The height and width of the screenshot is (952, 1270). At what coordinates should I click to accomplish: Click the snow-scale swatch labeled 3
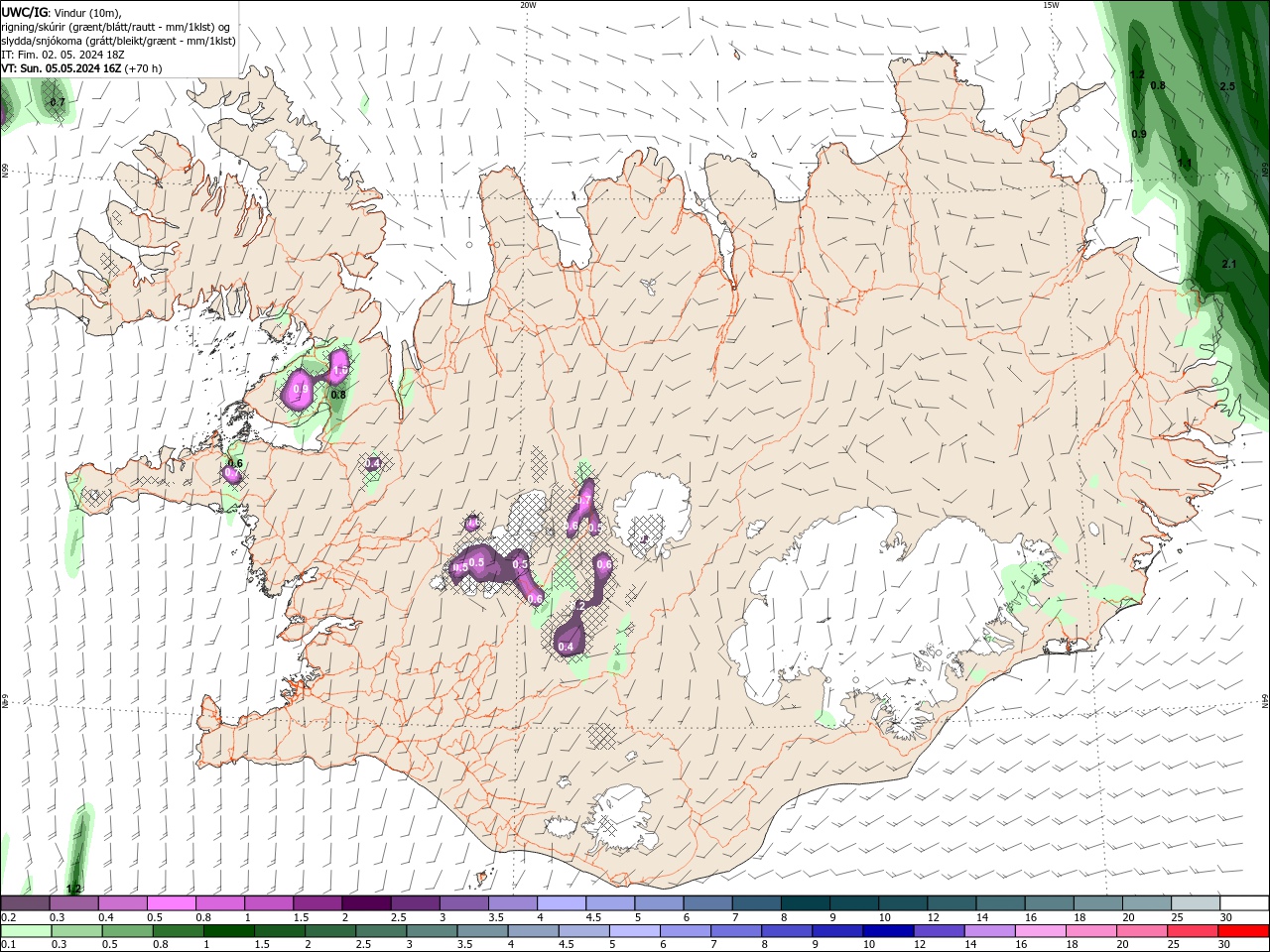462,903
